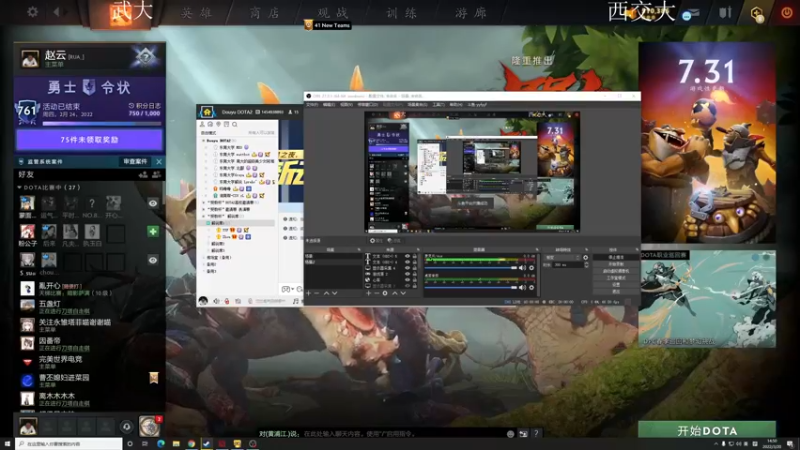Viewport: 800px width, 450px height.
Task: Click the 开始DOTA play button
Action: (x=707, y=430)
